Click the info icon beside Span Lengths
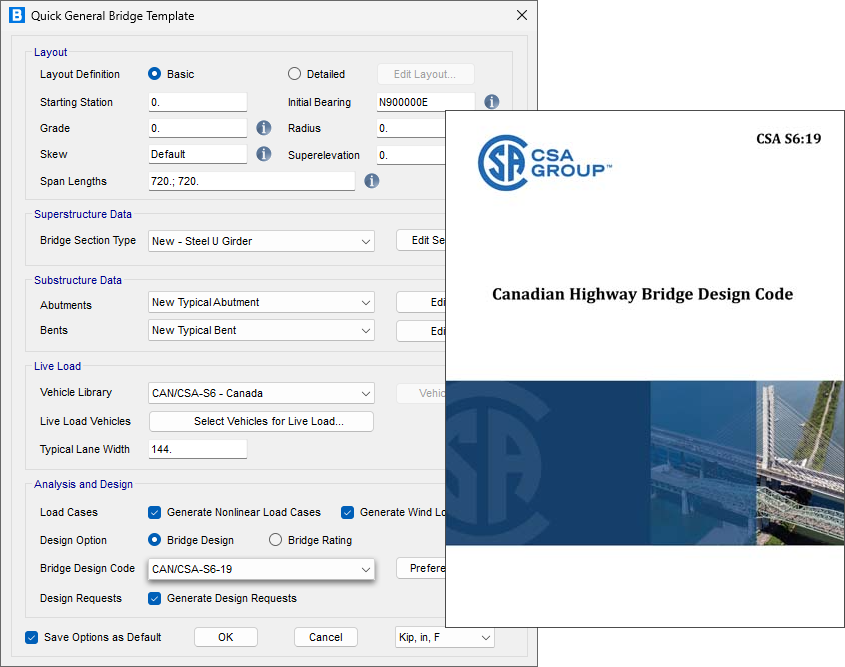This screenshot has height=667, width=845. (x=371, y=181)
